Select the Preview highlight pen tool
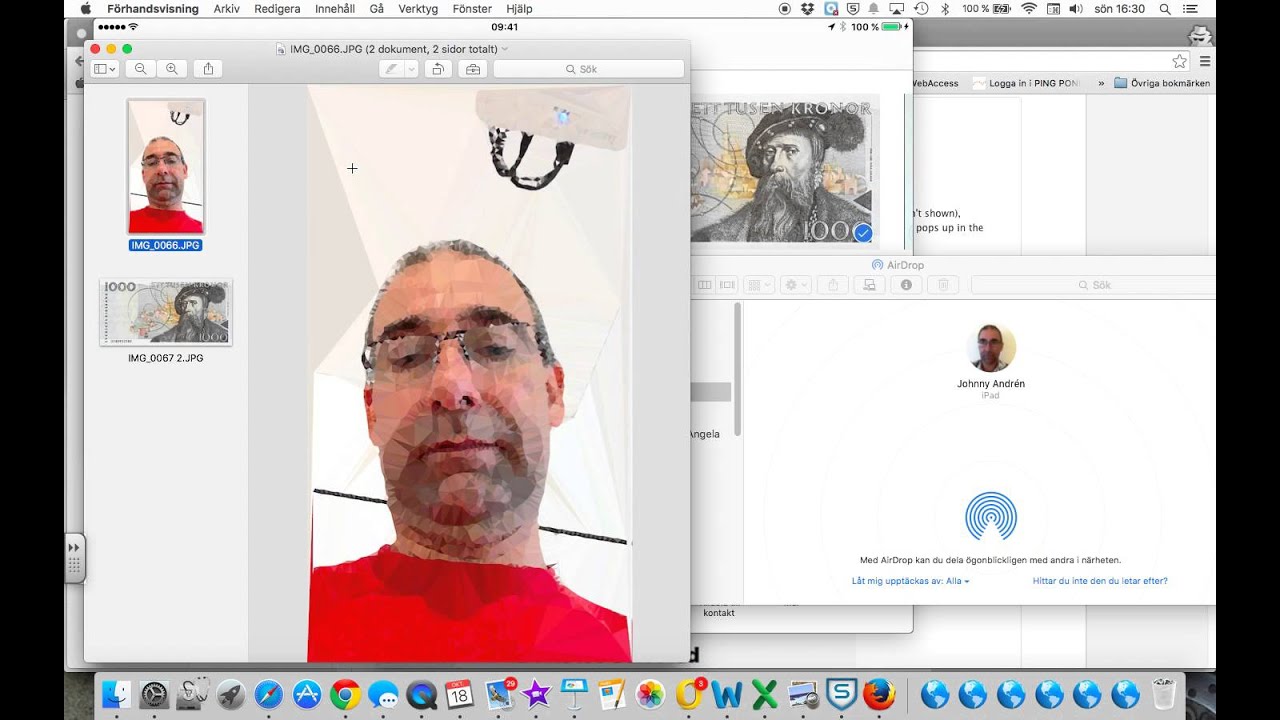 (x=391, y=69)
